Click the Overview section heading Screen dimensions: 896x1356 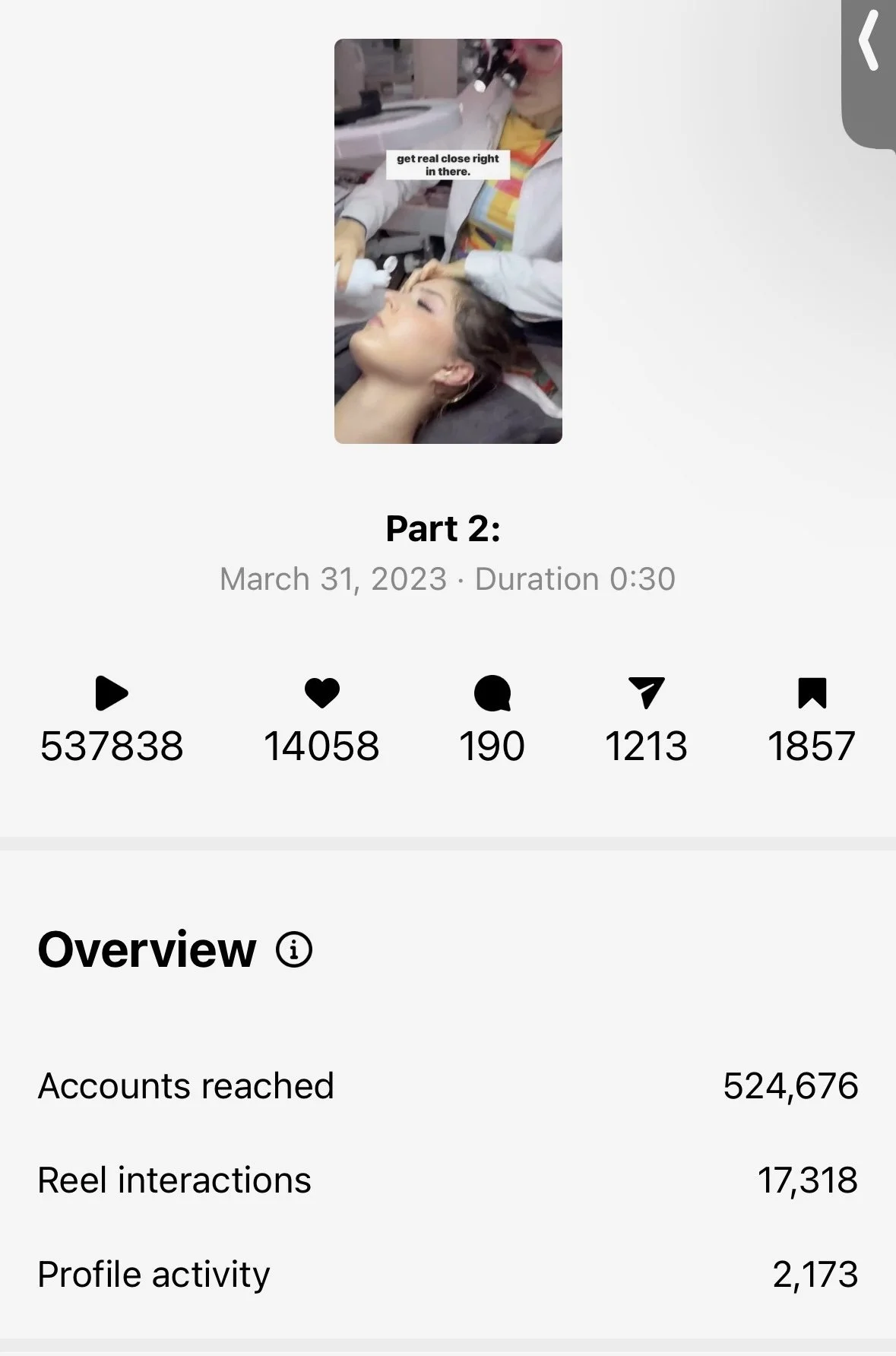point(147,949)
